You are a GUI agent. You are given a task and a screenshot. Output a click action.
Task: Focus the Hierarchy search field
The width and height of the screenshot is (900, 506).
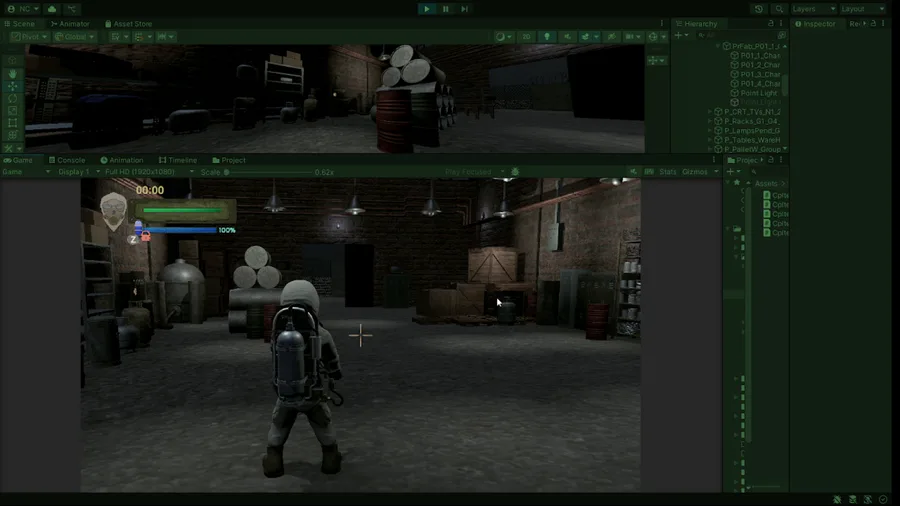click(734, 35)
